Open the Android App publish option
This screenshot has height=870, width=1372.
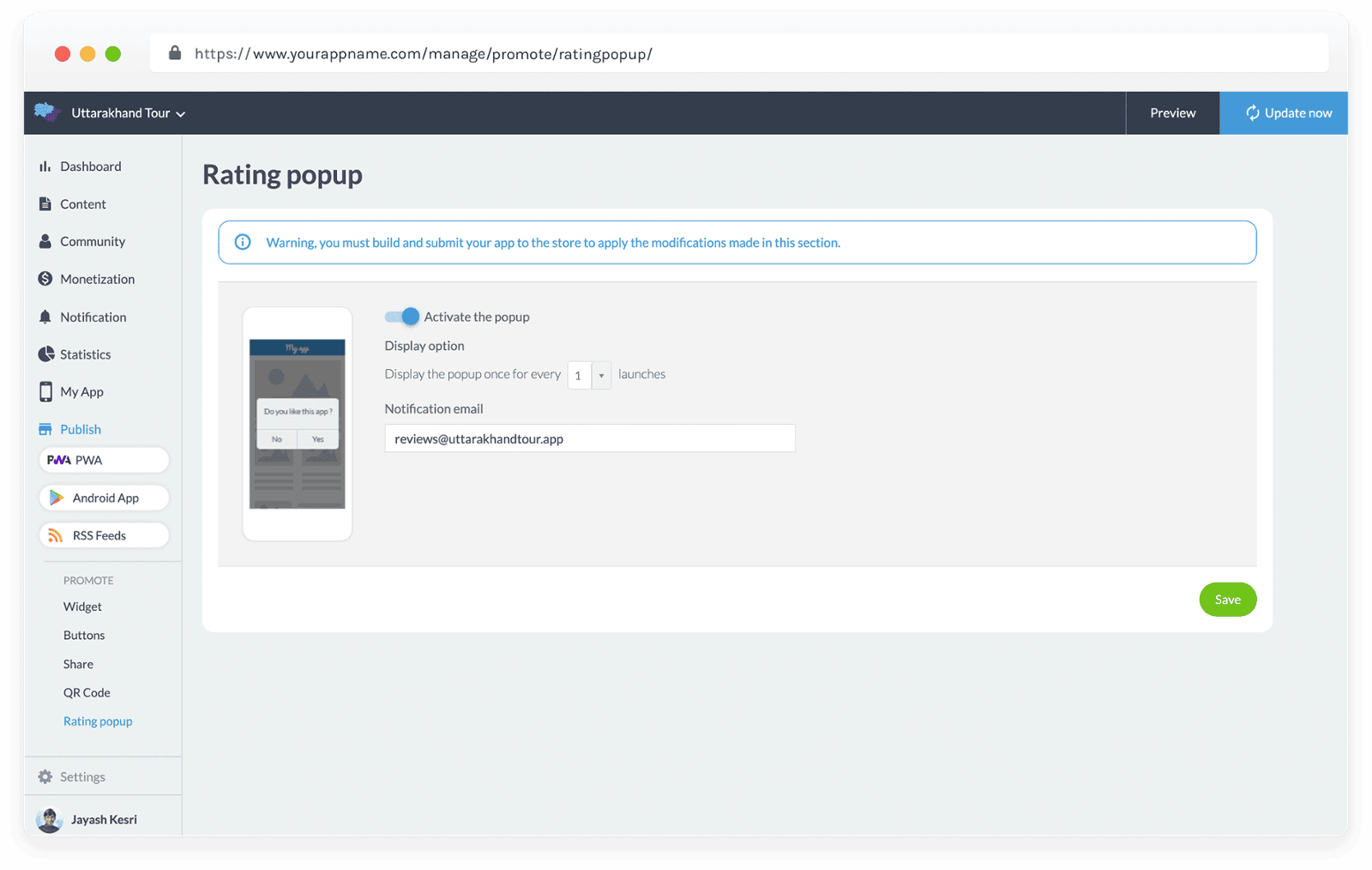pos(104,498)
